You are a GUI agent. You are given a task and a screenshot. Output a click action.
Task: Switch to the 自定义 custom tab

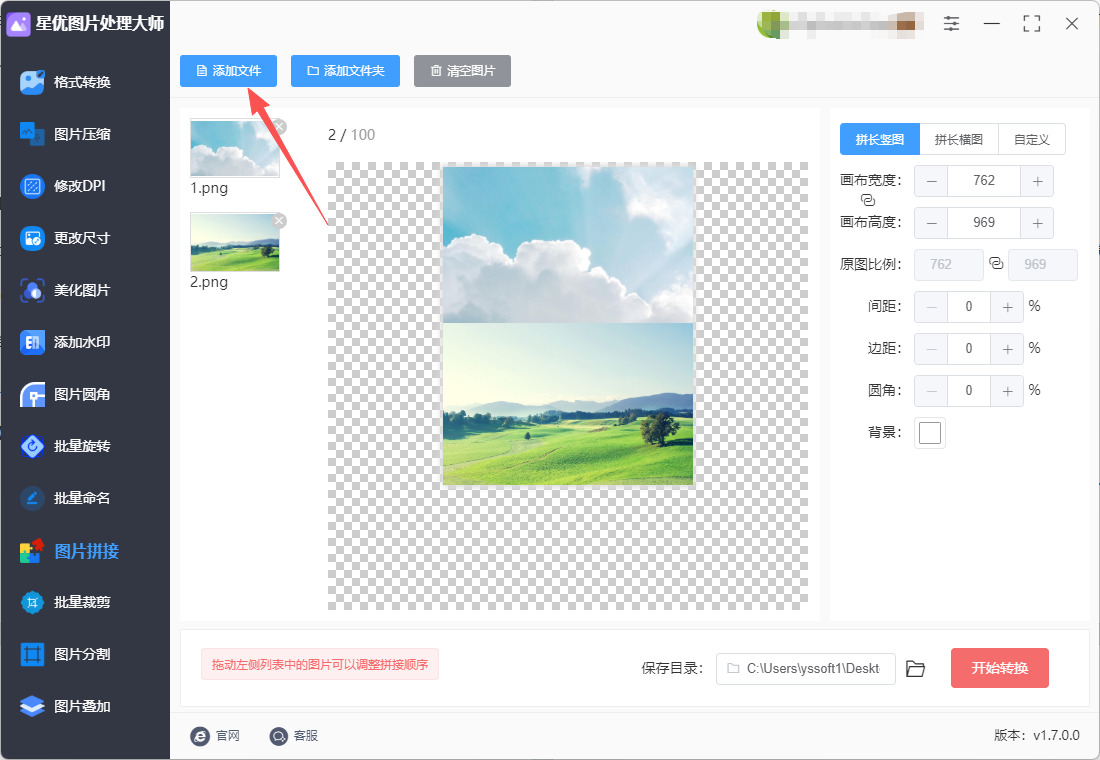[x=1032, y=140]
